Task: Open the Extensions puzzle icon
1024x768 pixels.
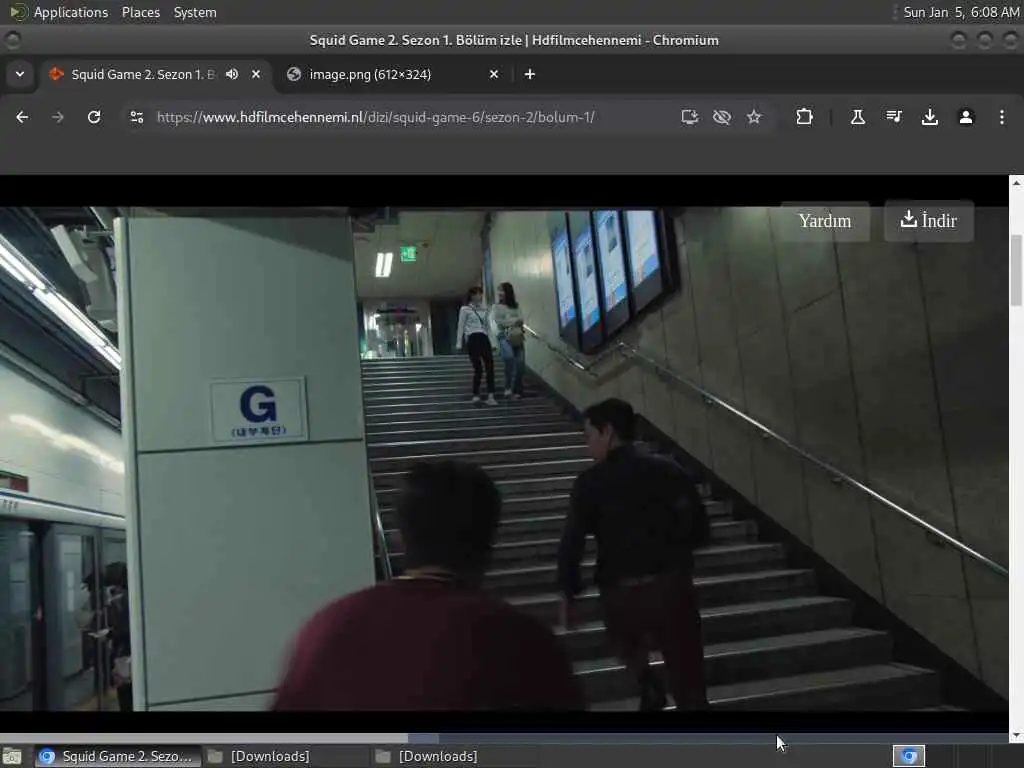Action: (805, 117)
